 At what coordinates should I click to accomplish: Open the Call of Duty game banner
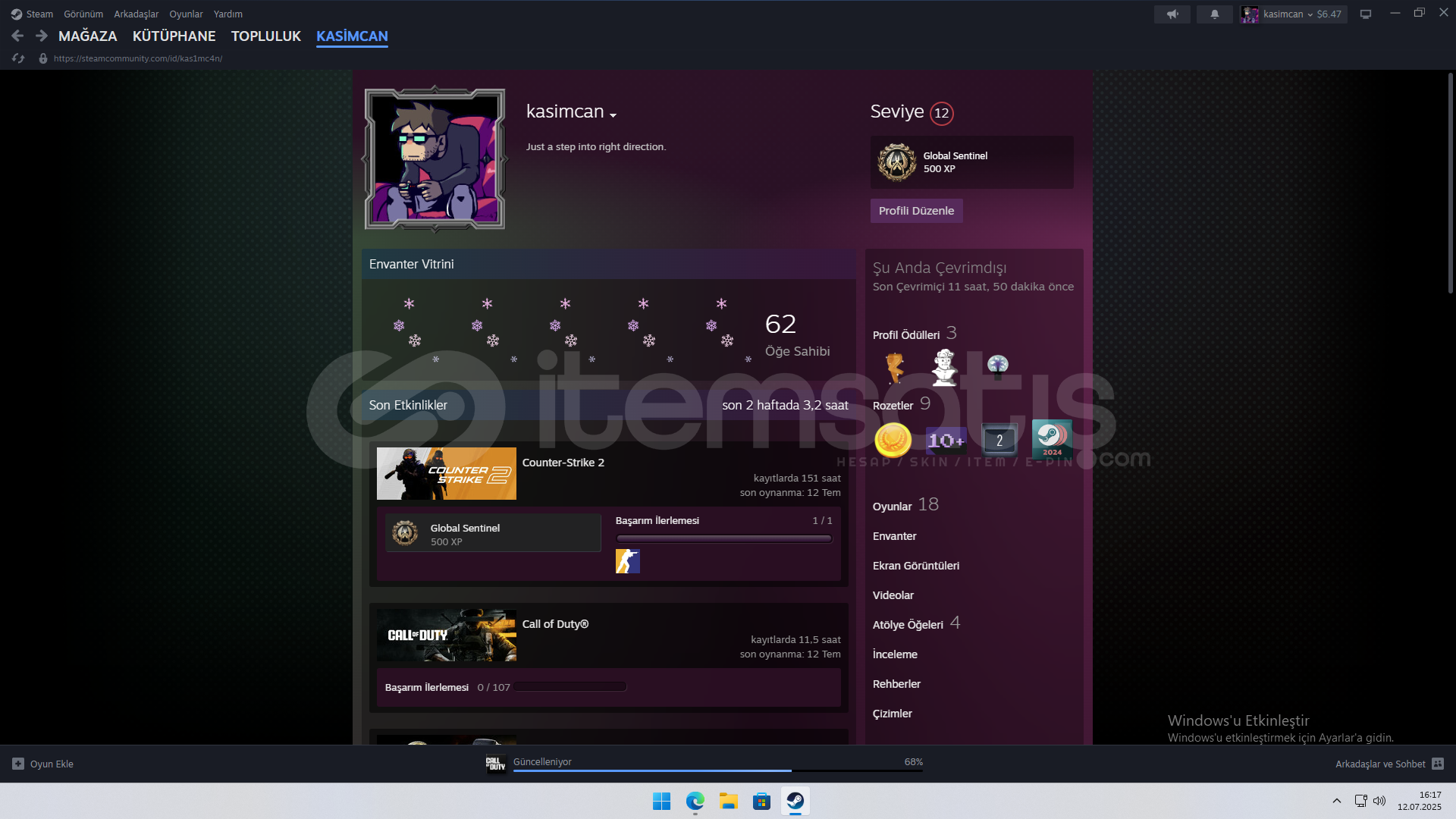pyautogui.click(x=447, y=635)
